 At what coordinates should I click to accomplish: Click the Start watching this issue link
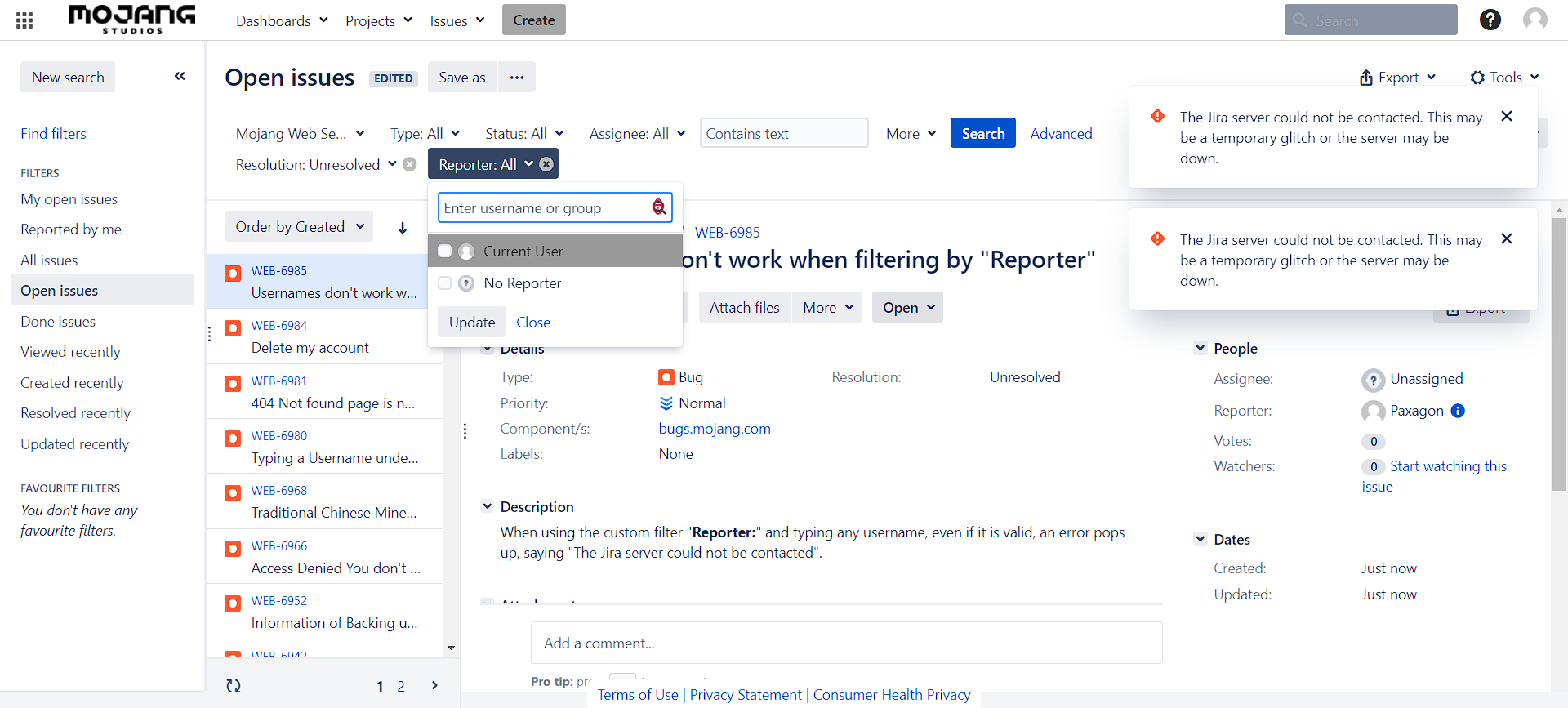tap(1447, 466)
